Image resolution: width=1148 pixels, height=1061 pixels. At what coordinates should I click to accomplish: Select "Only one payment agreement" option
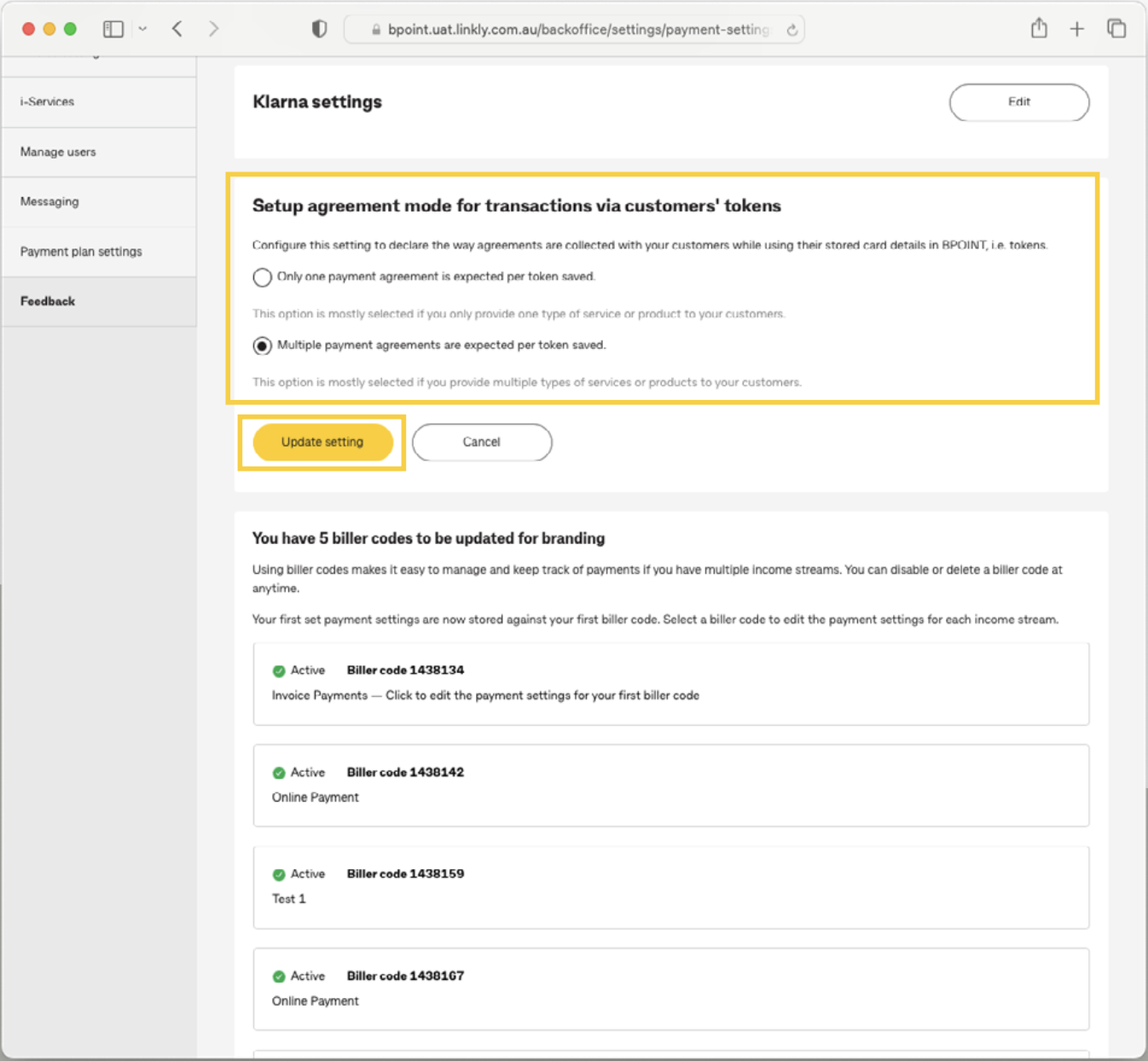262,277
